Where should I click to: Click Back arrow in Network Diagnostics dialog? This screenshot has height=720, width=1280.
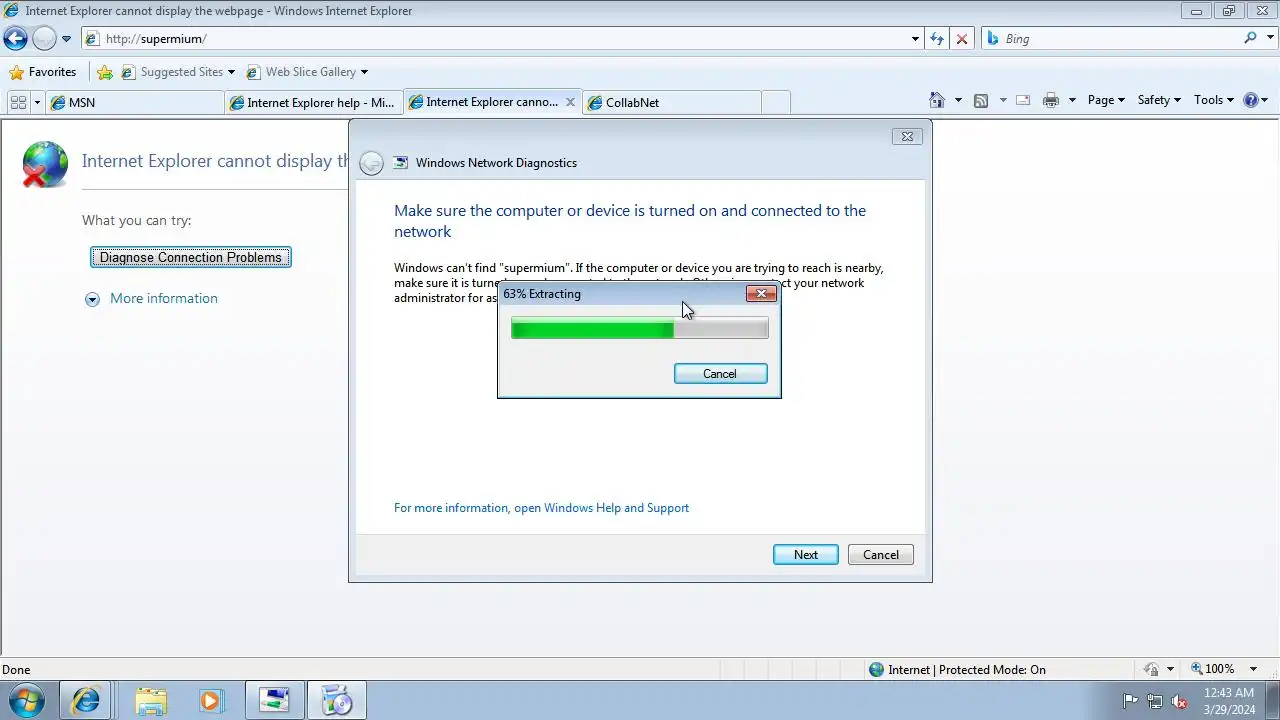pos(371,163)
